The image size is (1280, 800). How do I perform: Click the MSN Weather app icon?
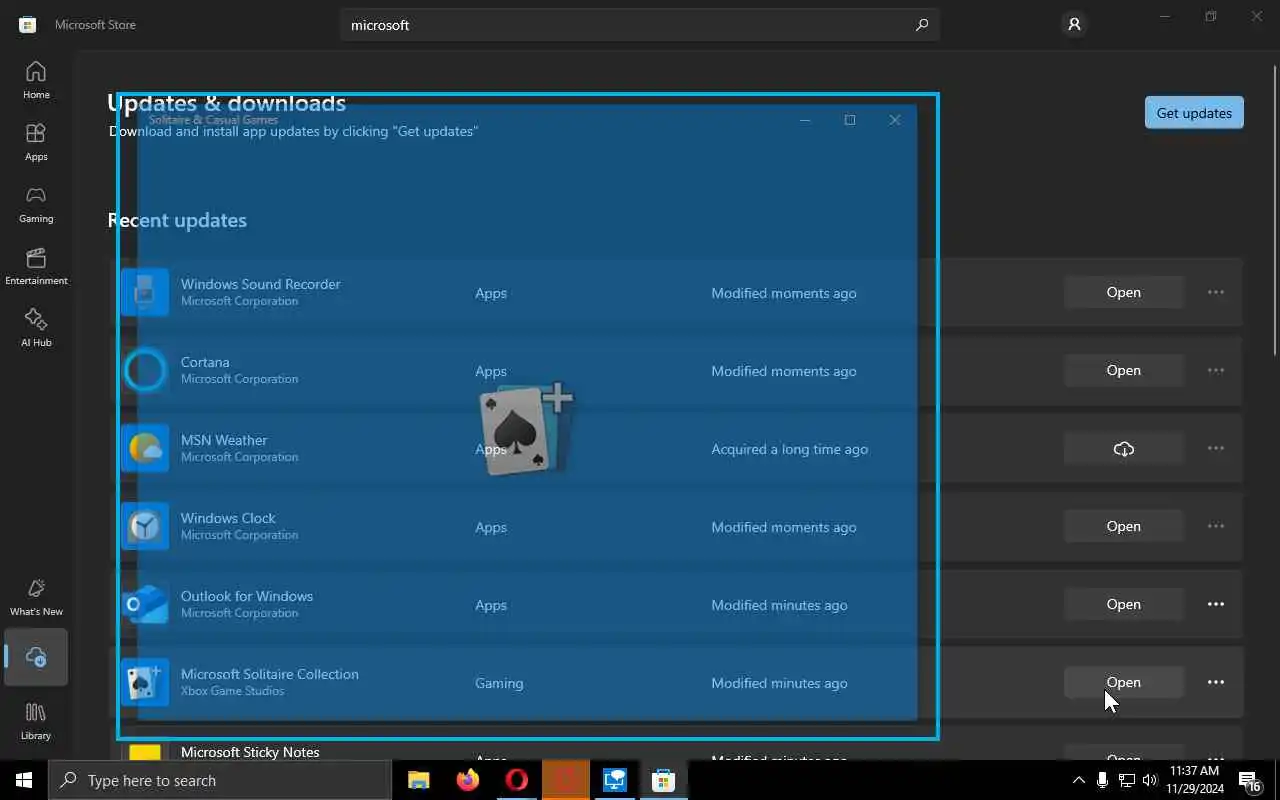(145, 448)
